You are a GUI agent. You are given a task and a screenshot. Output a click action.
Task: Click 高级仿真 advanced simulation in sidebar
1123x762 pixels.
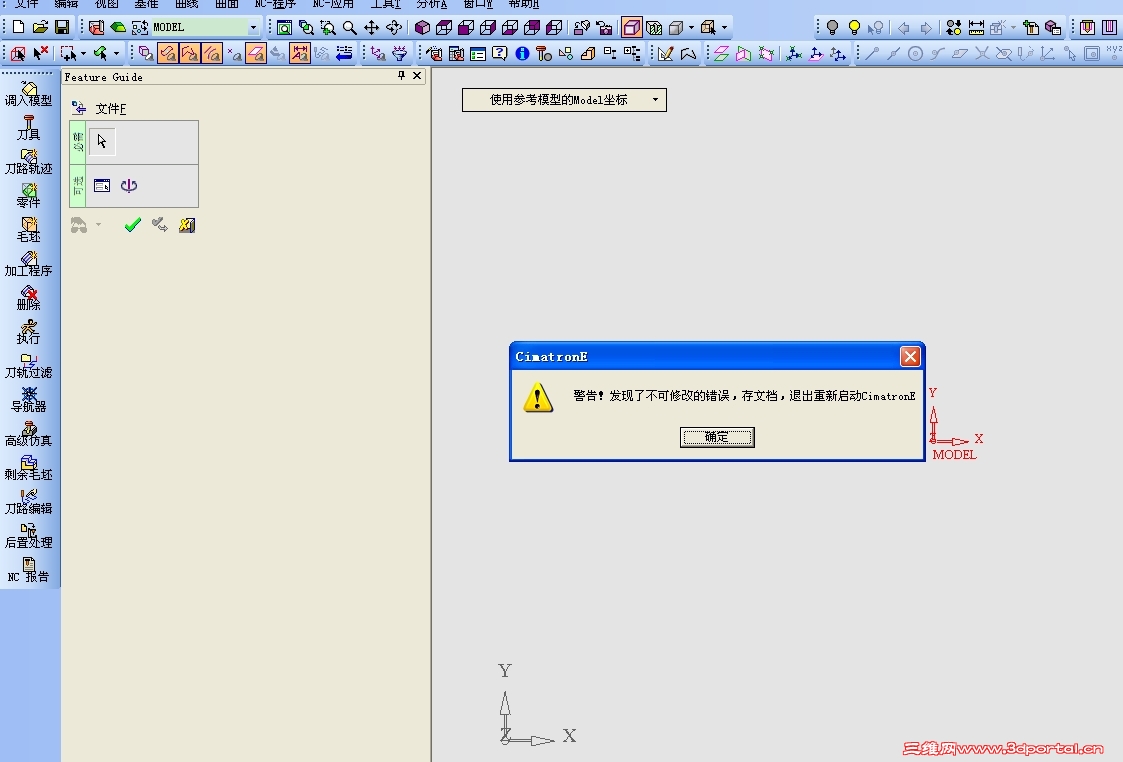click(x=29, y=434)
